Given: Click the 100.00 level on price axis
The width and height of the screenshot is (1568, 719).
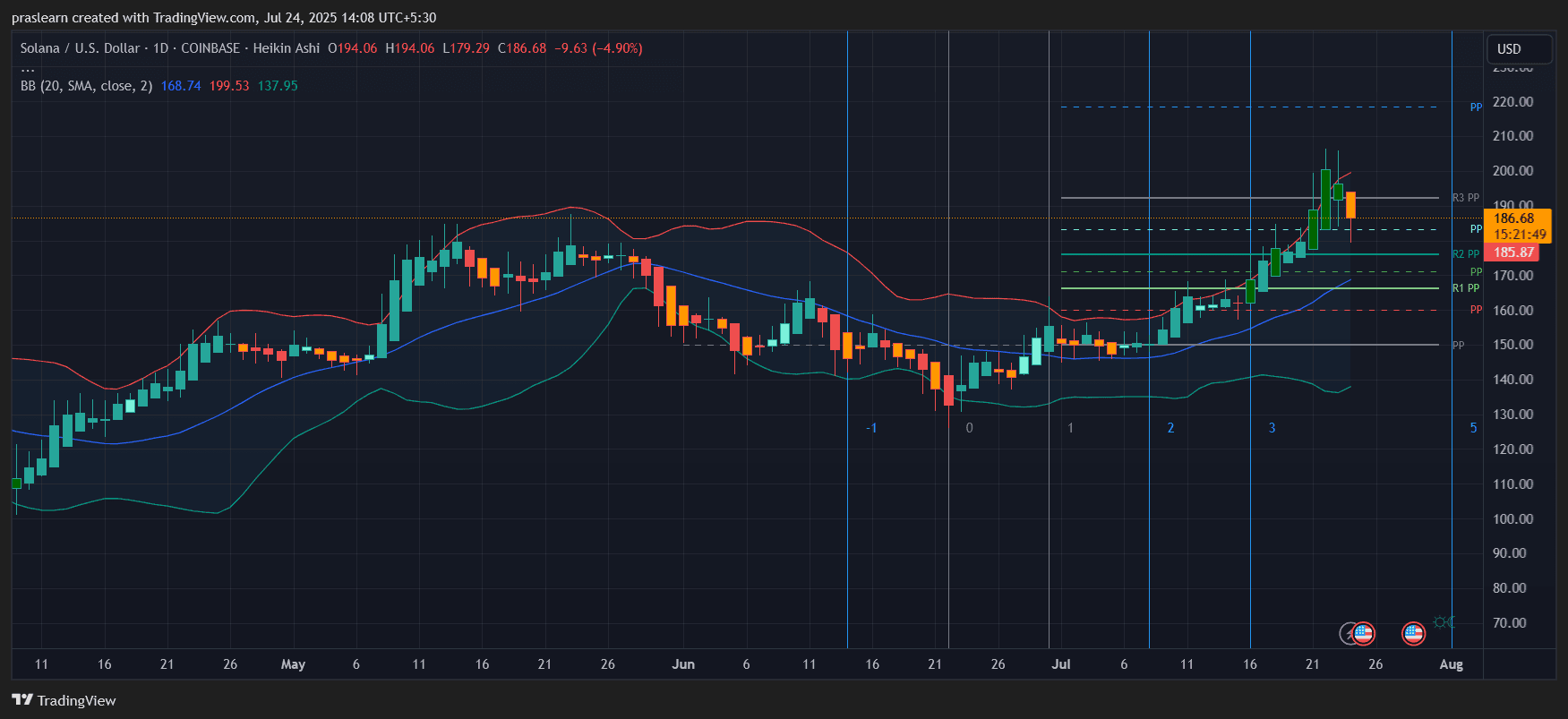Looking at the screenshot, I should pyautogui.click(x=1512, y=519).
